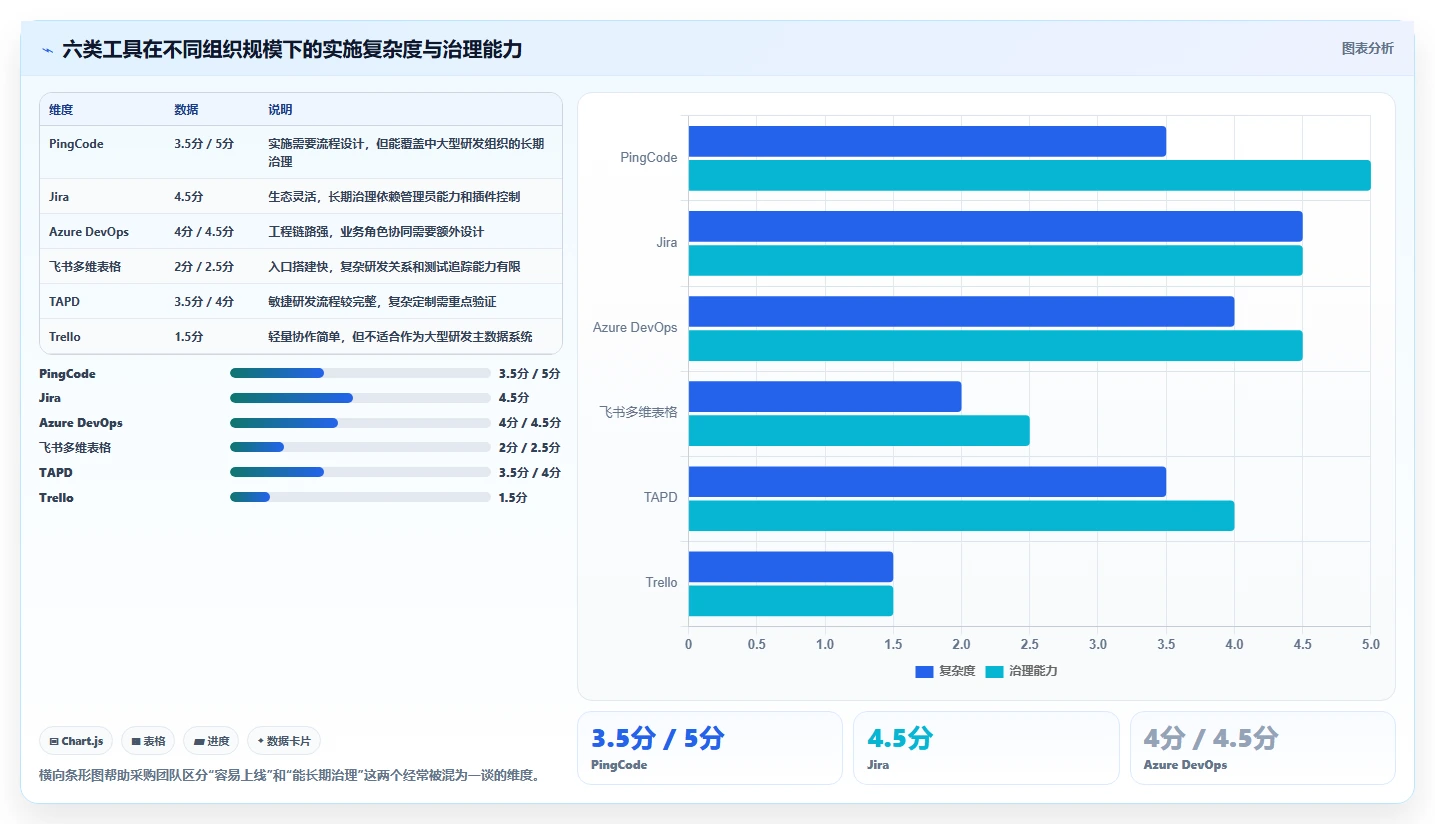The image size is (1435, 824).
Task: Select the 进度 tag
Action: click(x=211, y=741)
